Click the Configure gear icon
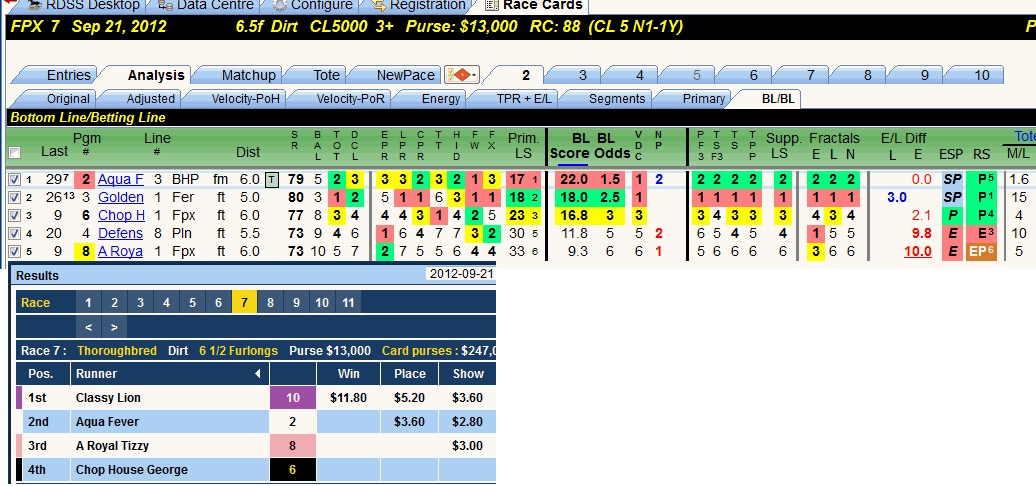This screenshot has height=486, width=1036. pos(279,5)
